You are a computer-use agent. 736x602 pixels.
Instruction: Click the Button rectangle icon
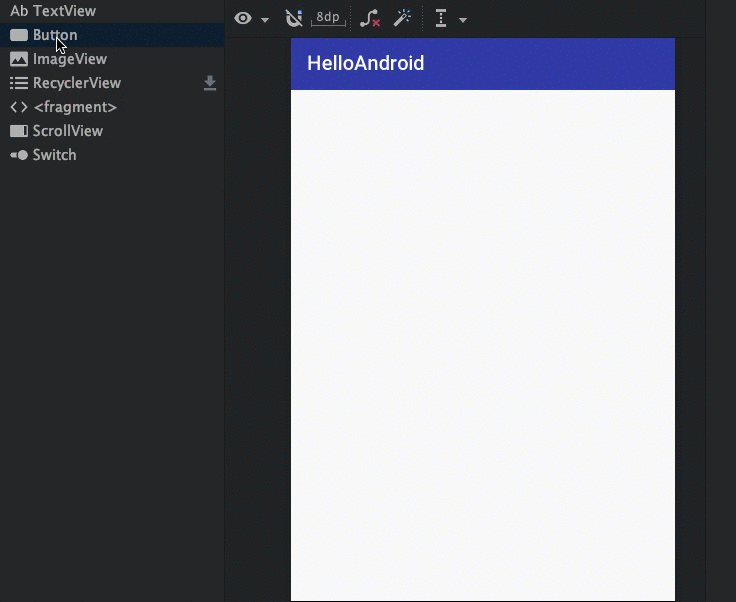19,35
